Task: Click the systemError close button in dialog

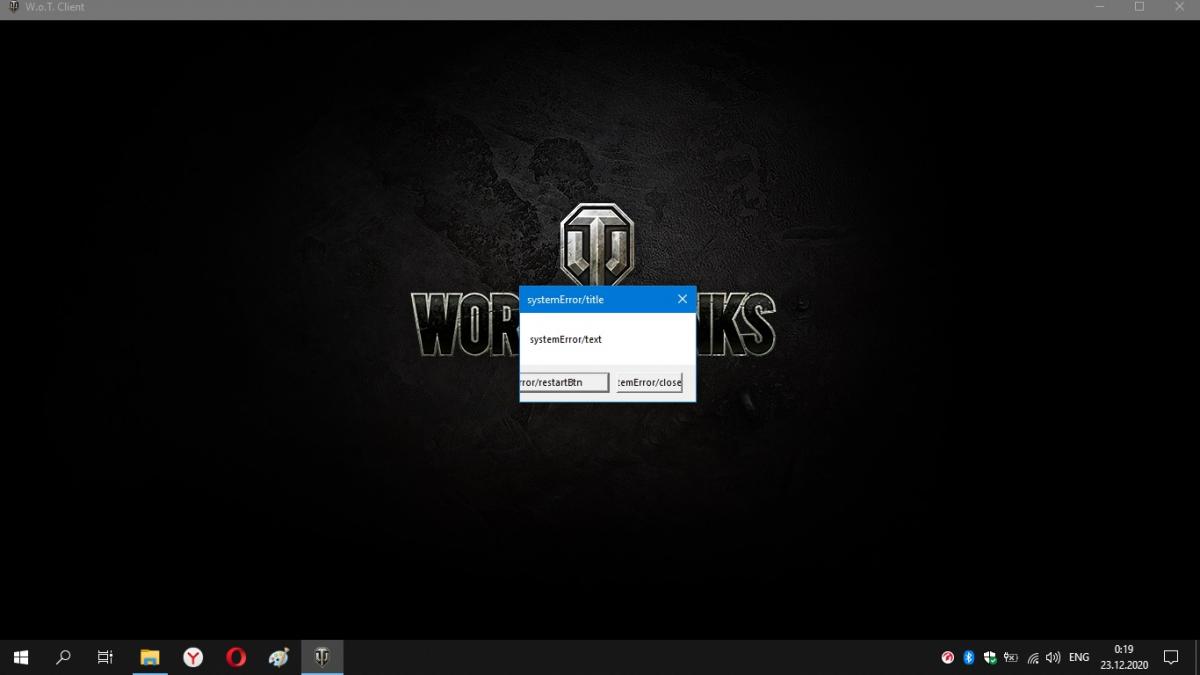Action: pyautogui.click(x=649, y=382)
